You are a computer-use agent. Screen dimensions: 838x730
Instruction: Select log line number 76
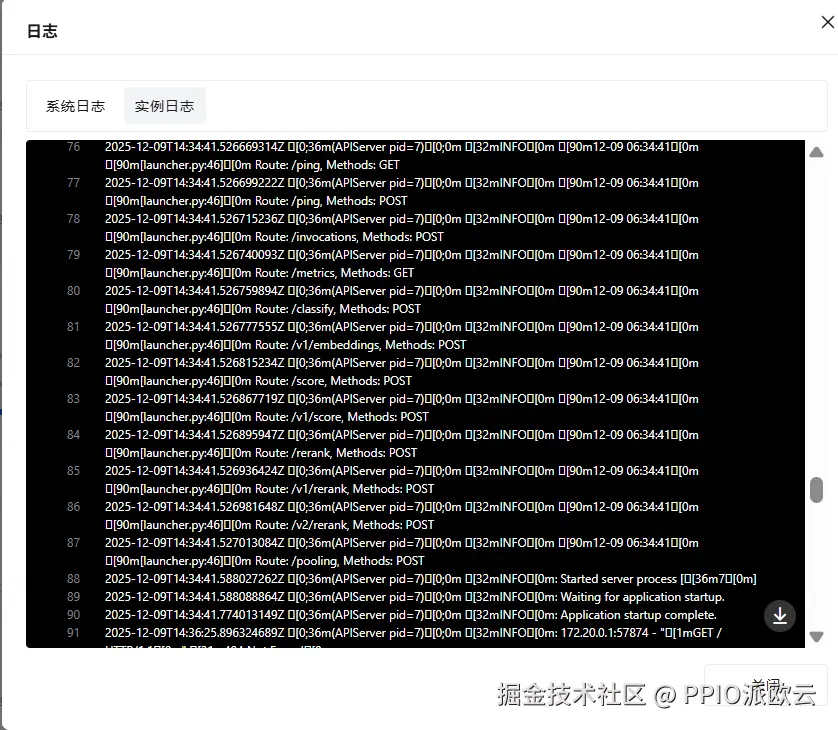[x=73, y=147]
